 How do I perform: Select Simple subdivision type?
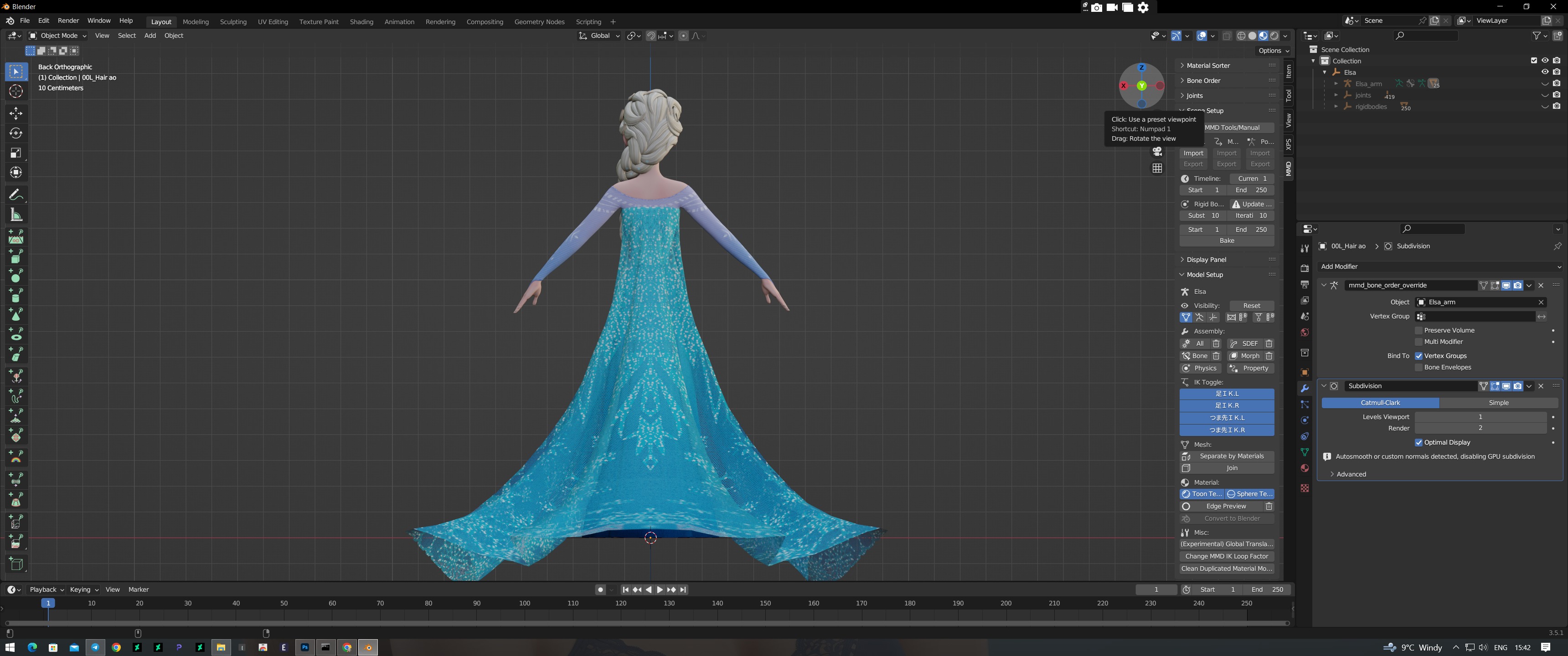1499,403
